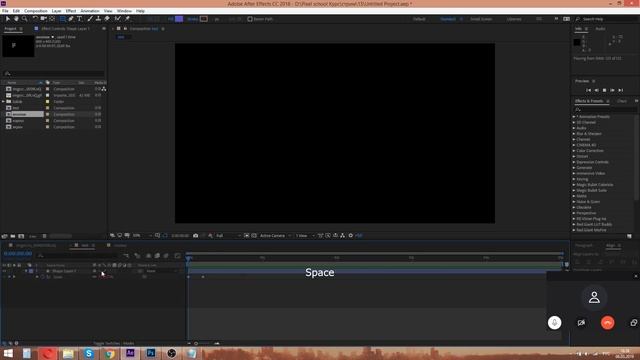
Task: Select the Roto Brush tool
Action: tap(118, 19)
